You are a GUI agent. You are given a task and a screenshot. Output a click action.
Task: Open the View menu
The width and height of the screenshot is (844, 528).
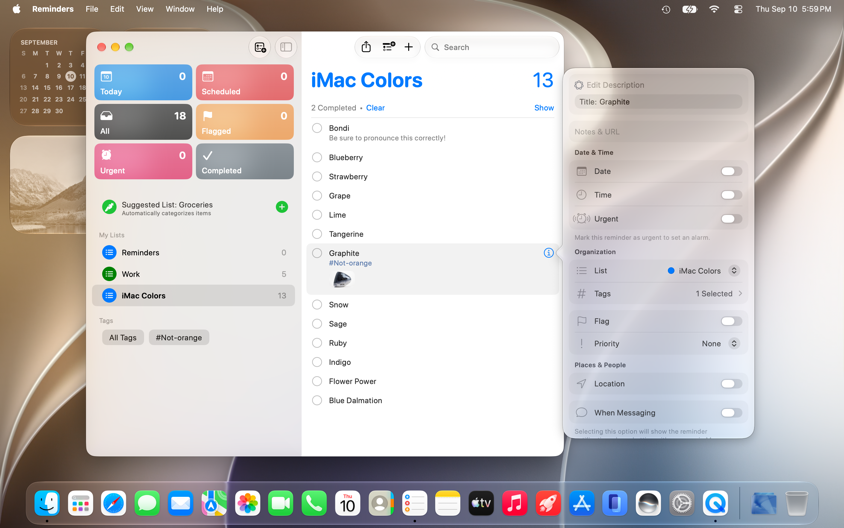point(144,9)
